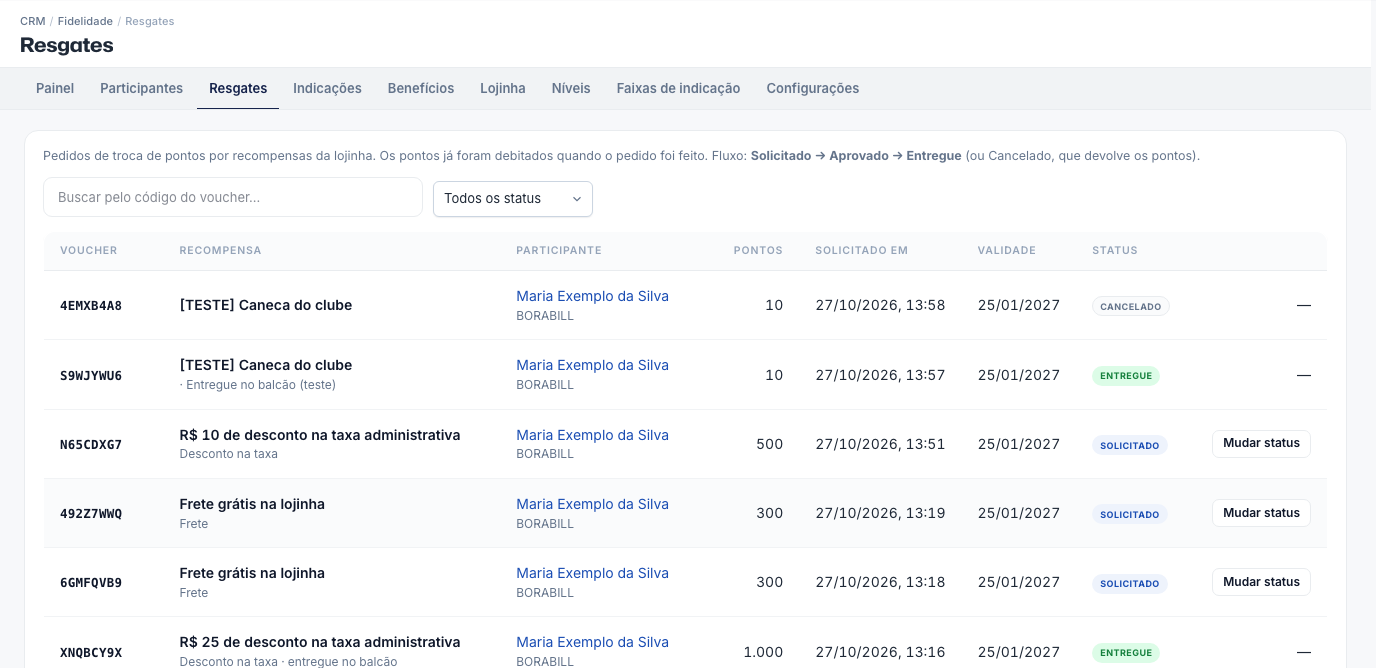Open the Níveis tab
This screenshot has width=1376, height=668.
[571, 88]
